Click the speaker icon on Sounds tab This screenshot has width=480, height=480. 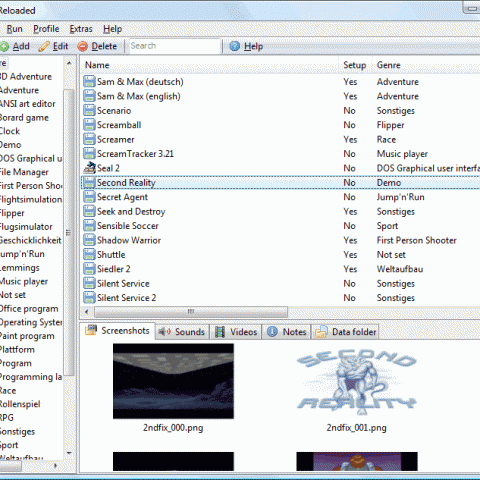coord(164,332)
